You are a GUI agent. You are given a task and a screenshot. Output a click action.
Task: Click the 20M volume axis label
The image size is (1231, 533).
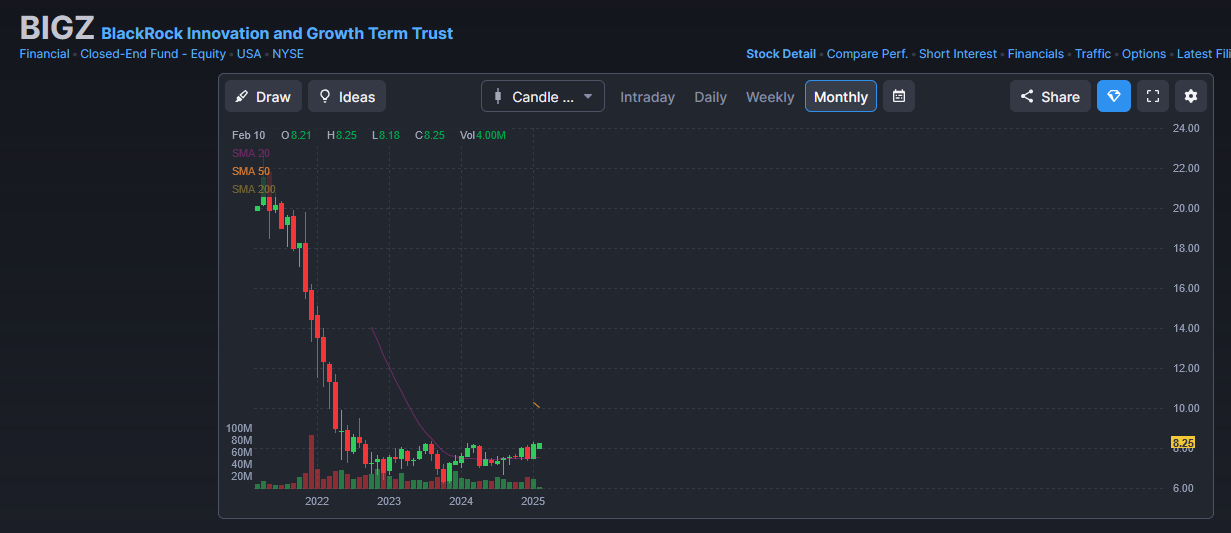coord(242,476)
